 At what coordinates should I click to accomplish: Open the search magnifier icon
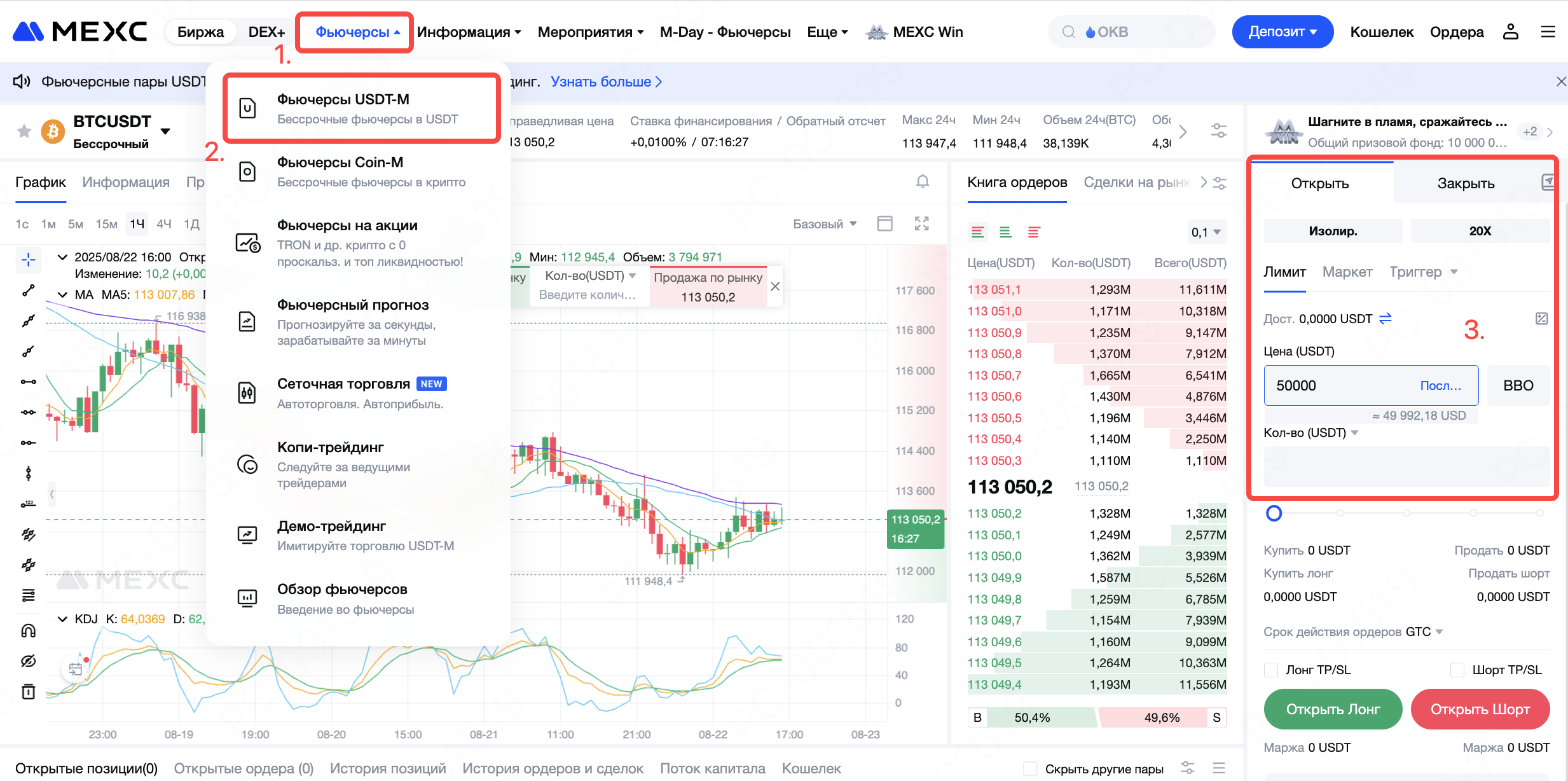[x=1069, y=32]
